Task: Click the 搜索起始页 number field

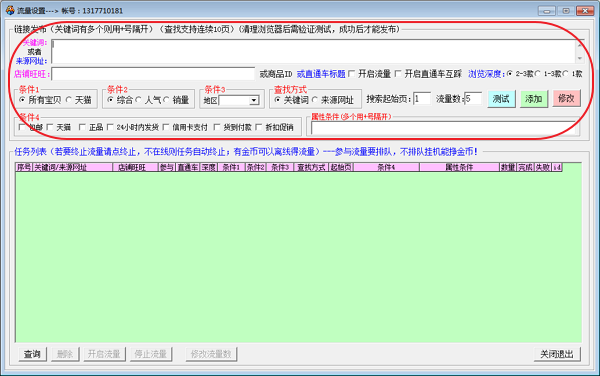Action: click(x=422, y=99)
